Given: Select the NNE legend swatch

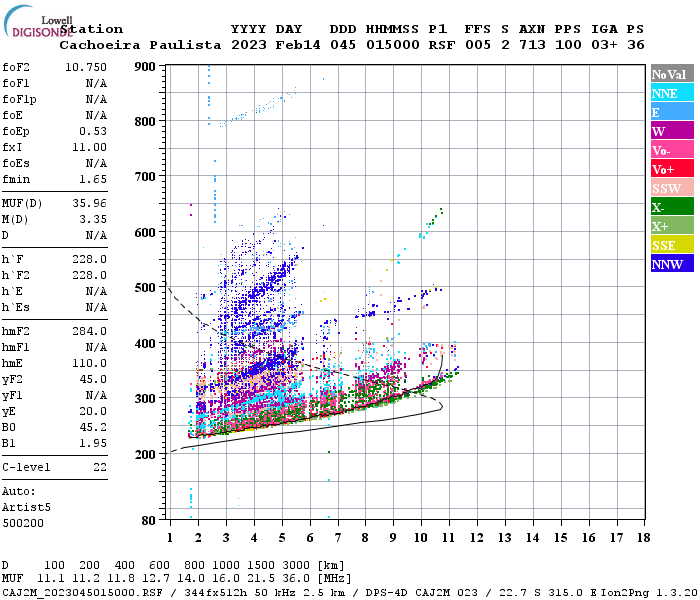Looking at the screenshot, I should 672,93.
